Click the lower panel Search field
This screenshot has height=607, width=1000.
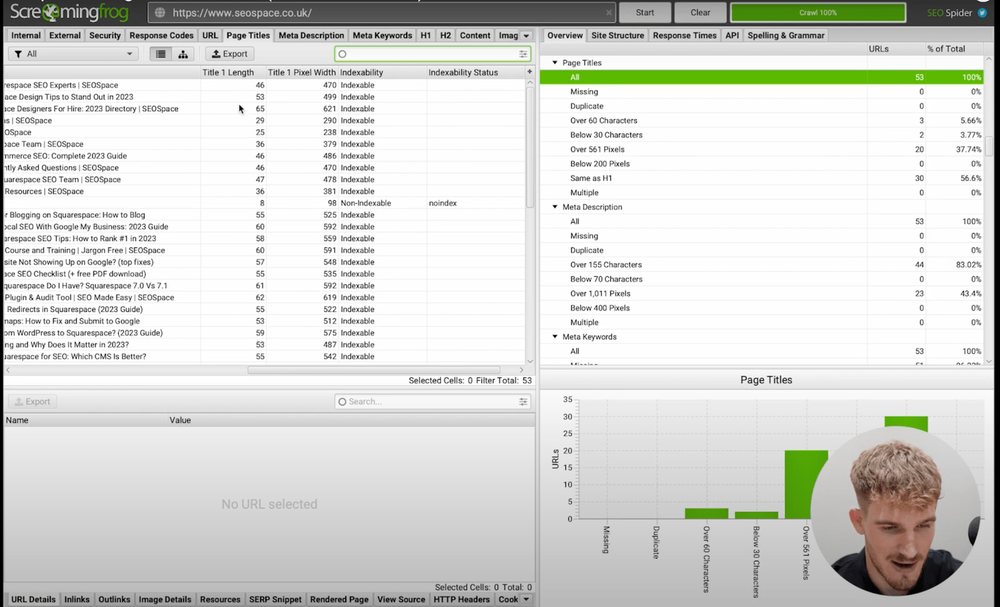click(432, 402)
